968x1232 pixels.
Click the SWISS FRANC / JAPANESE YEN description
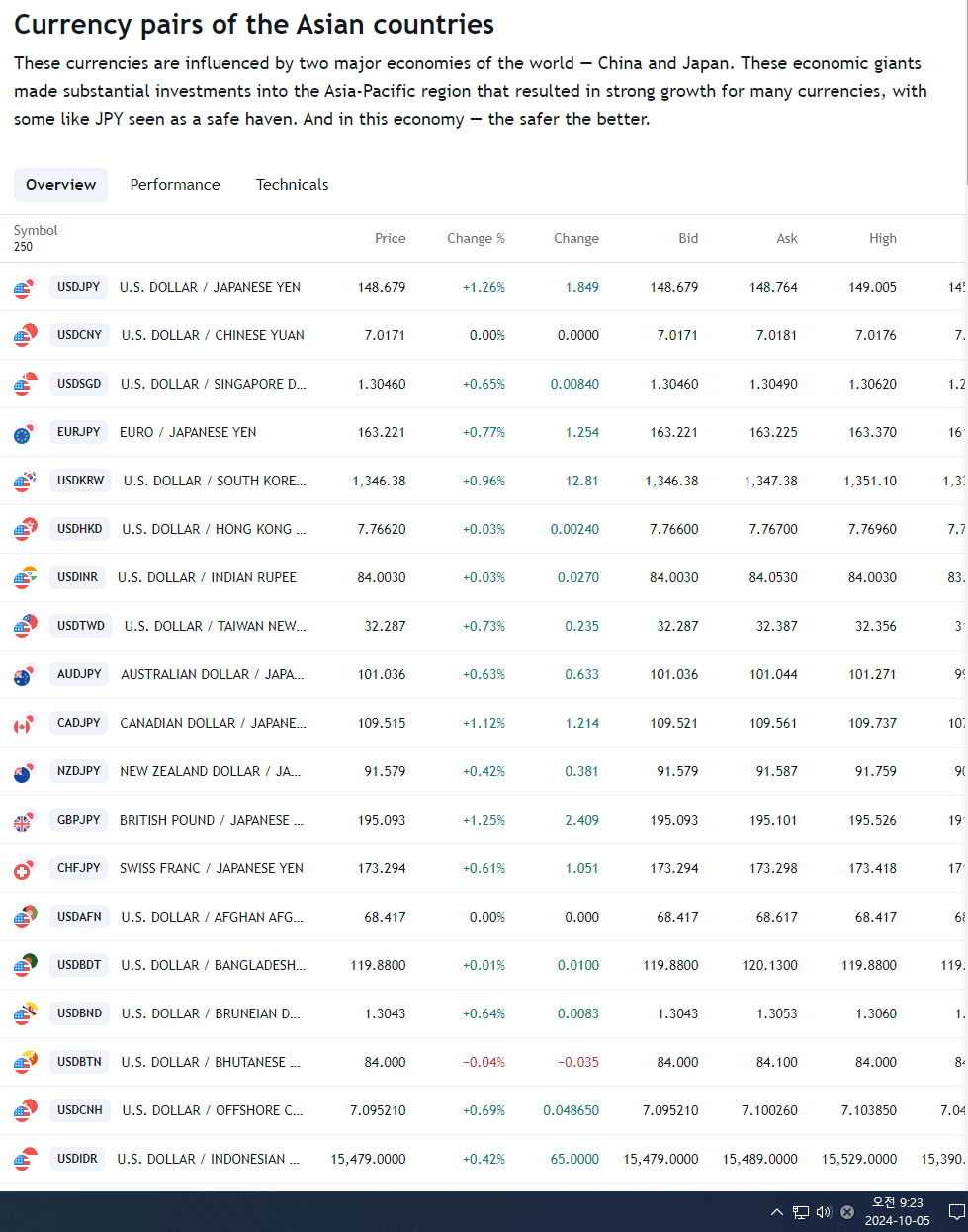tap(212, 868)
